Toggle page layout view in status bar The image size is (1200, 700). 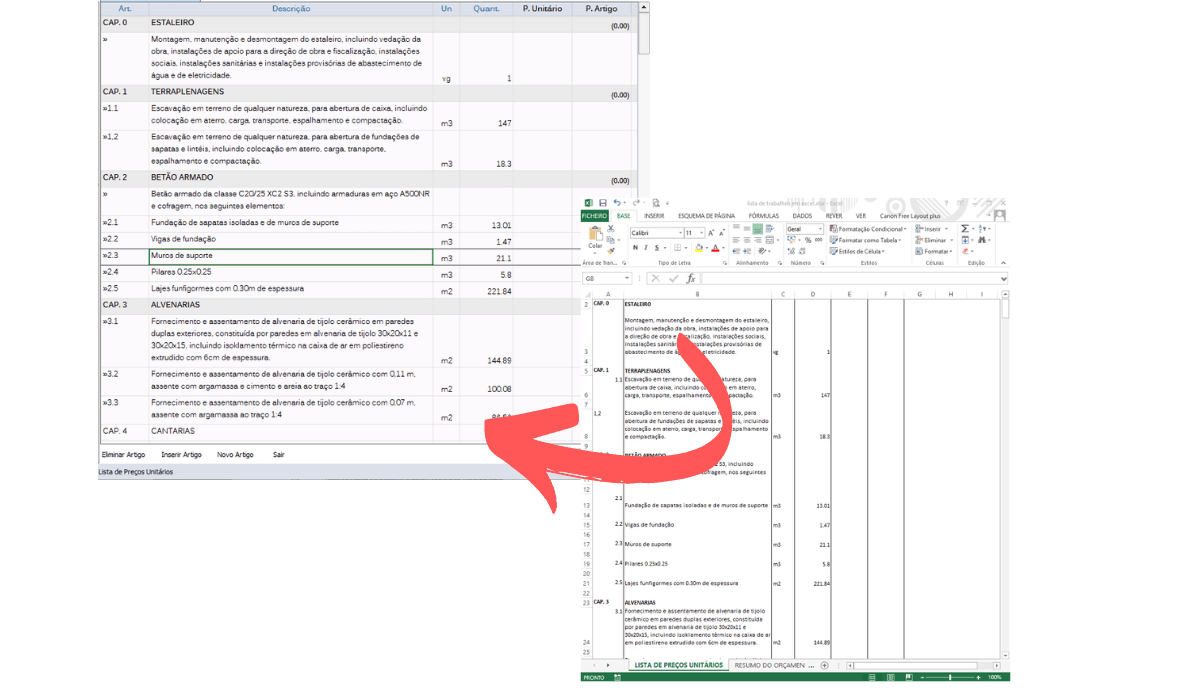point(891,677)
